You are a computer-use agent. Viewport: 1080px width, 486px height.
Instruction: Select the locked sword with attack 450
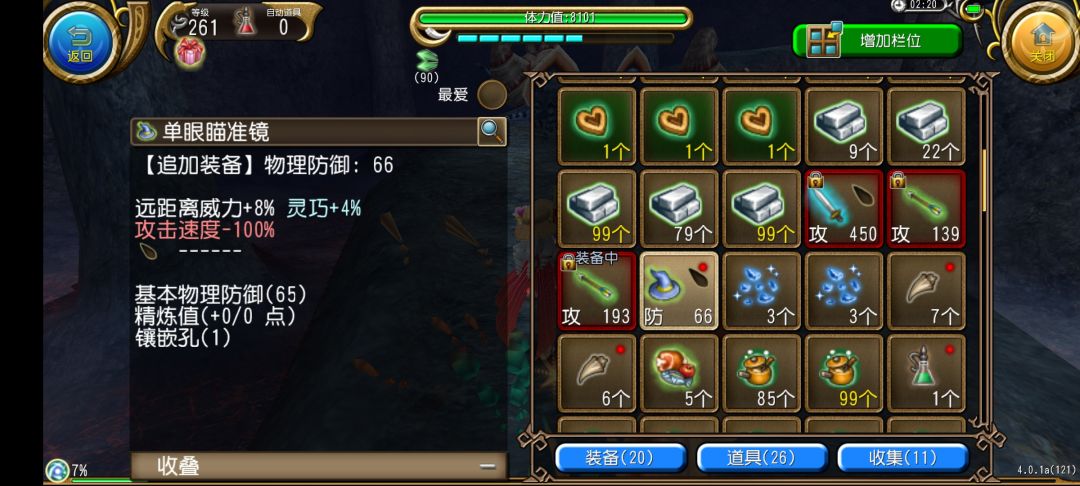pos(844,209)
